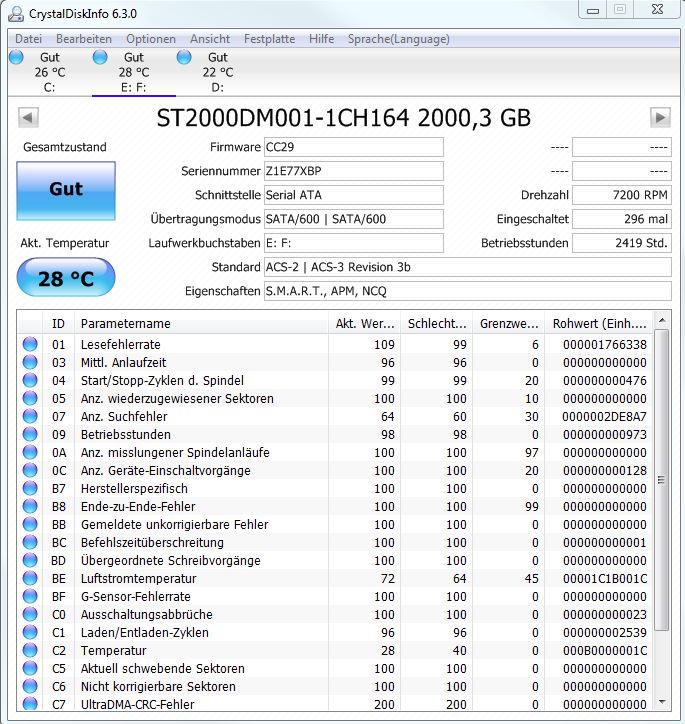Click the Akt. Wer... column header
Viewport: 685px width, 724px height.
[x=365, y=323]
